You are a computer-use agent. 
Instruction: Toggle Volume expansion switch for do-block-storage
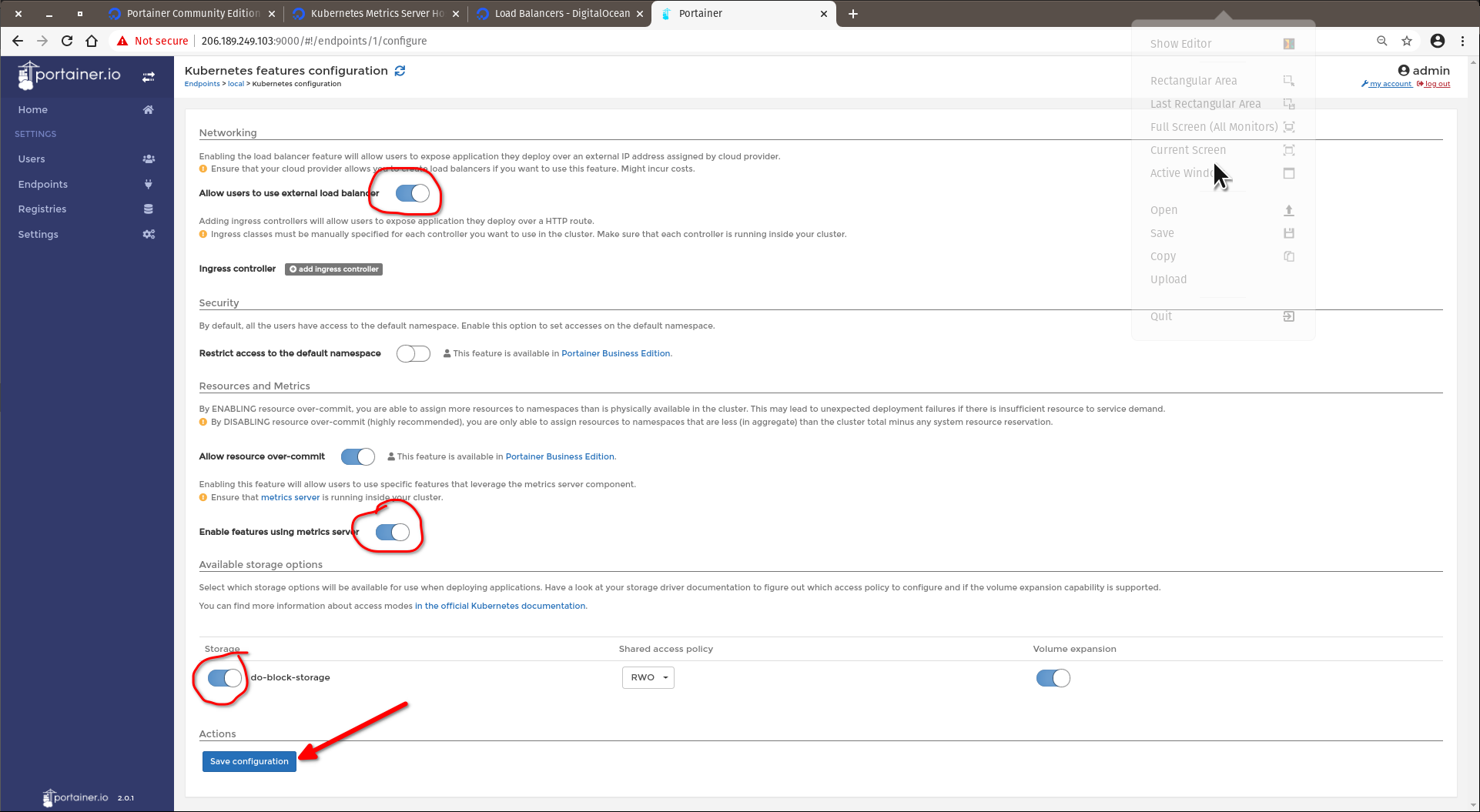(x=1053, y=678)
